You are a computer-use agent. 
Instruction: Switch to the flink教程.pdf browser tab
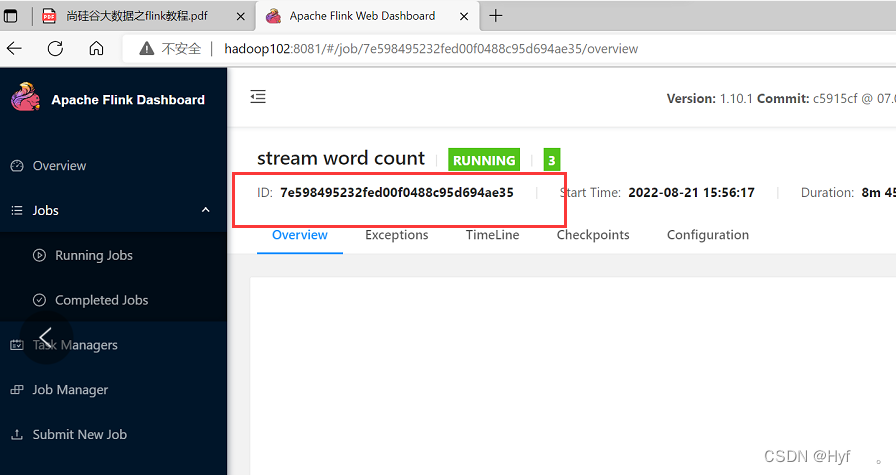(137, 16)
